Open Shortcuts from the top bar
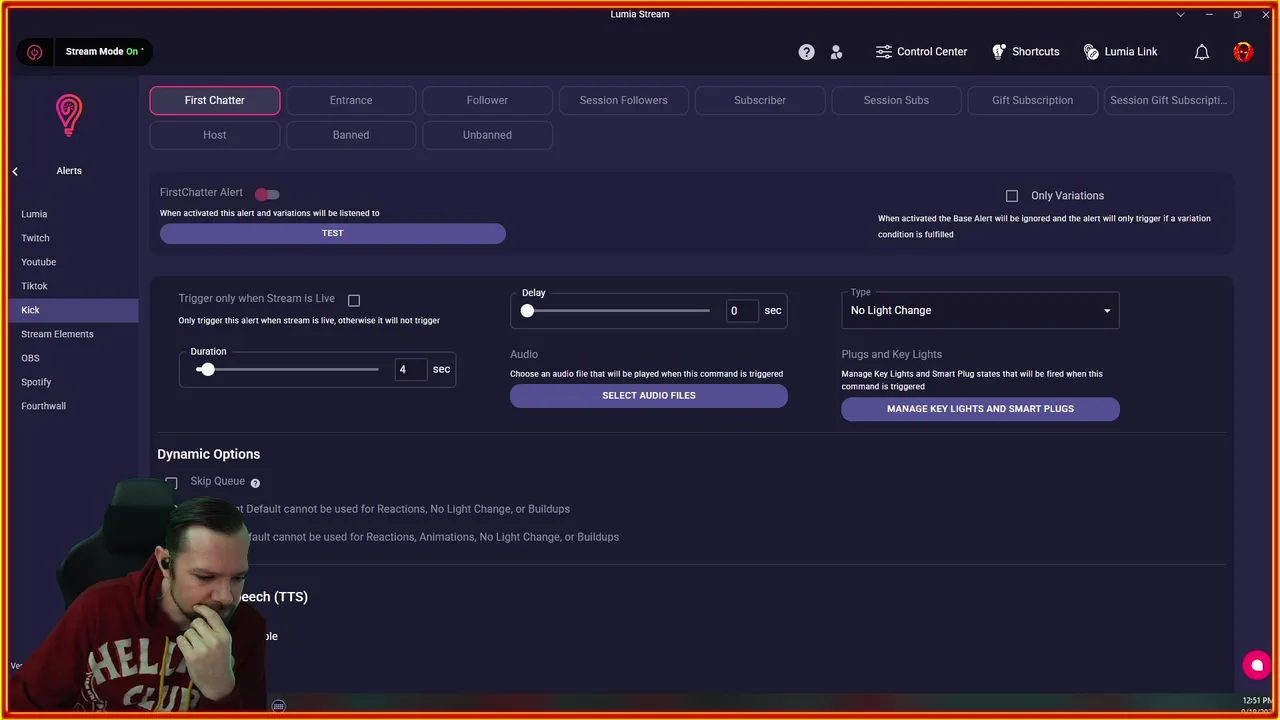Image resolution: width=1280 pixels, height=720 pixels. coord(1025,52)
